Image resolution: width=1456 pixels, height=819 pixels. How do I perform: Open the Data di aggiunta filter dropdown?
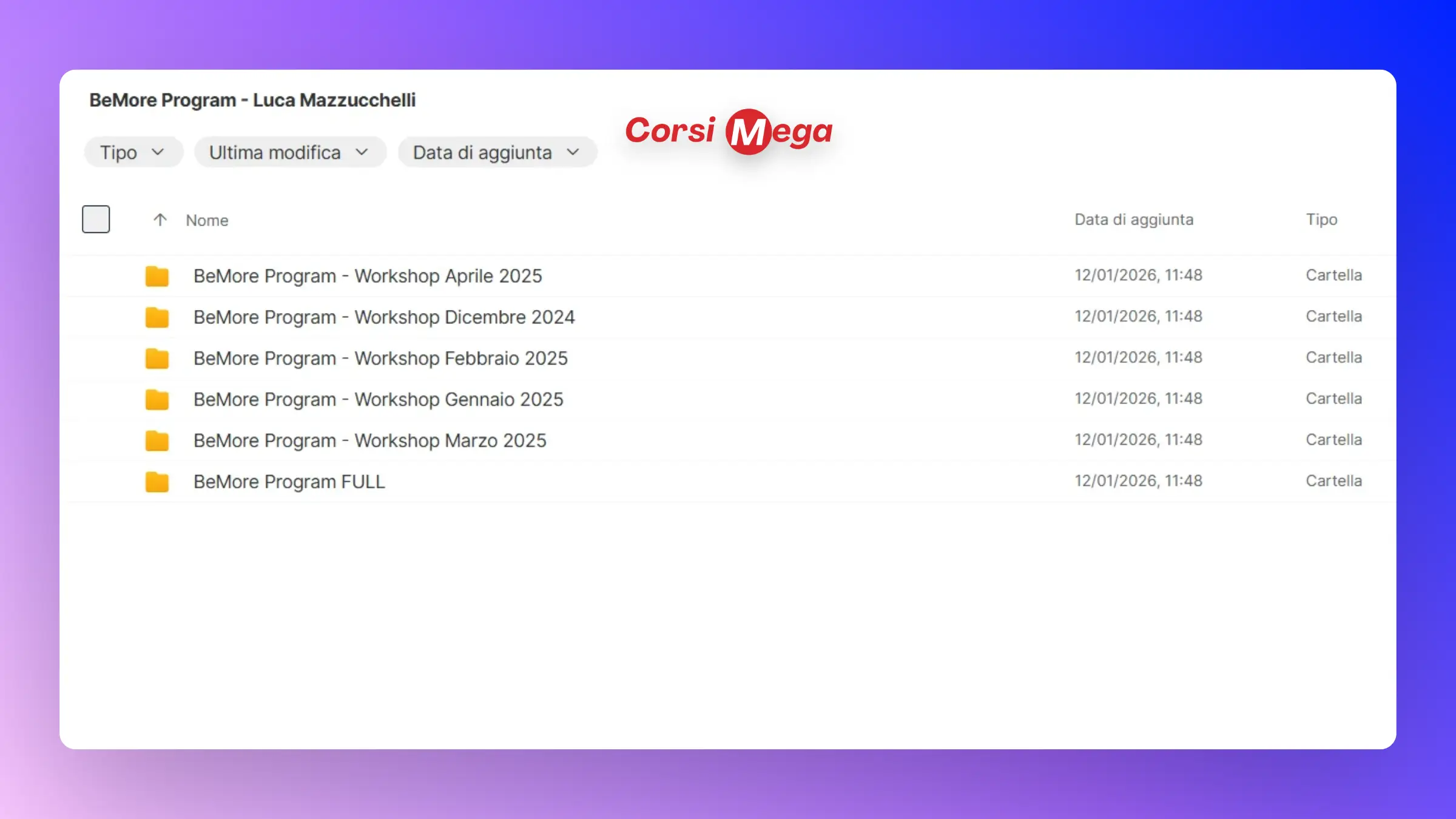tap(497, 152)
